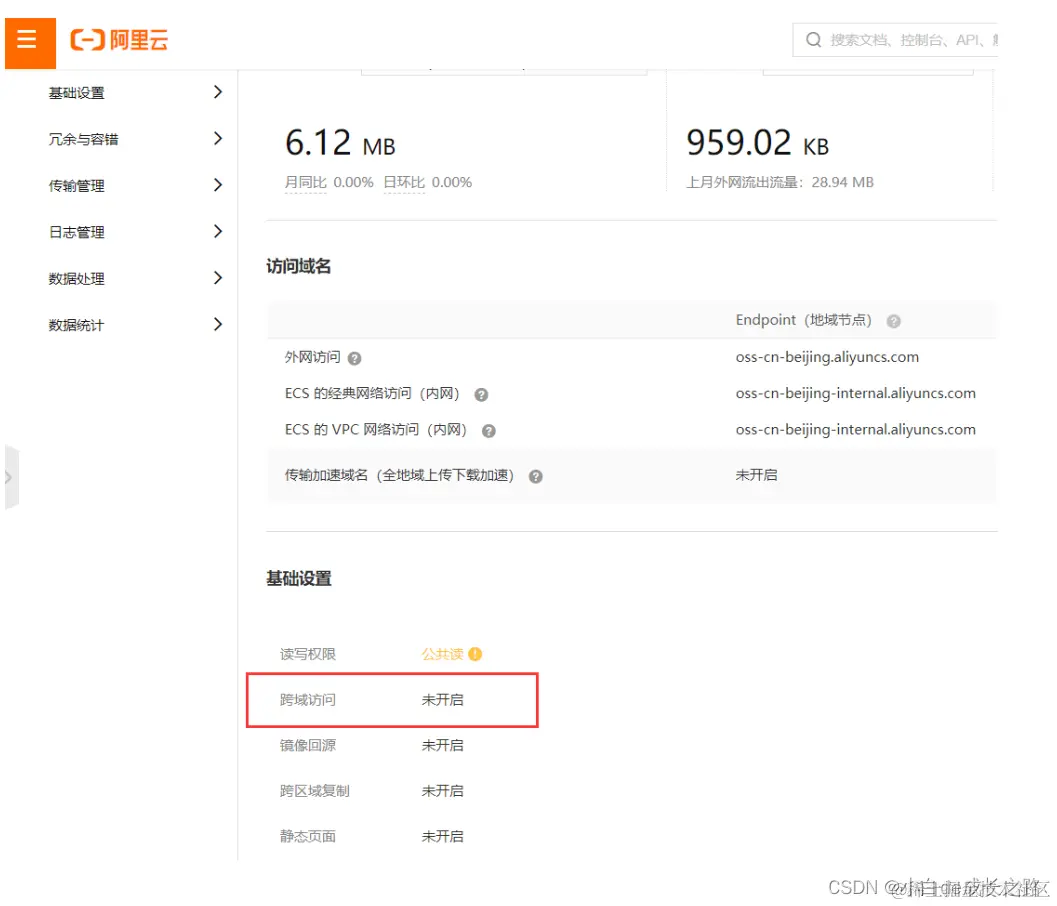Image resolution: width=1057 pixels, height=906 pixels.
Task: Click the 6.12 MB storage value
Action: (x=340, y=143)
